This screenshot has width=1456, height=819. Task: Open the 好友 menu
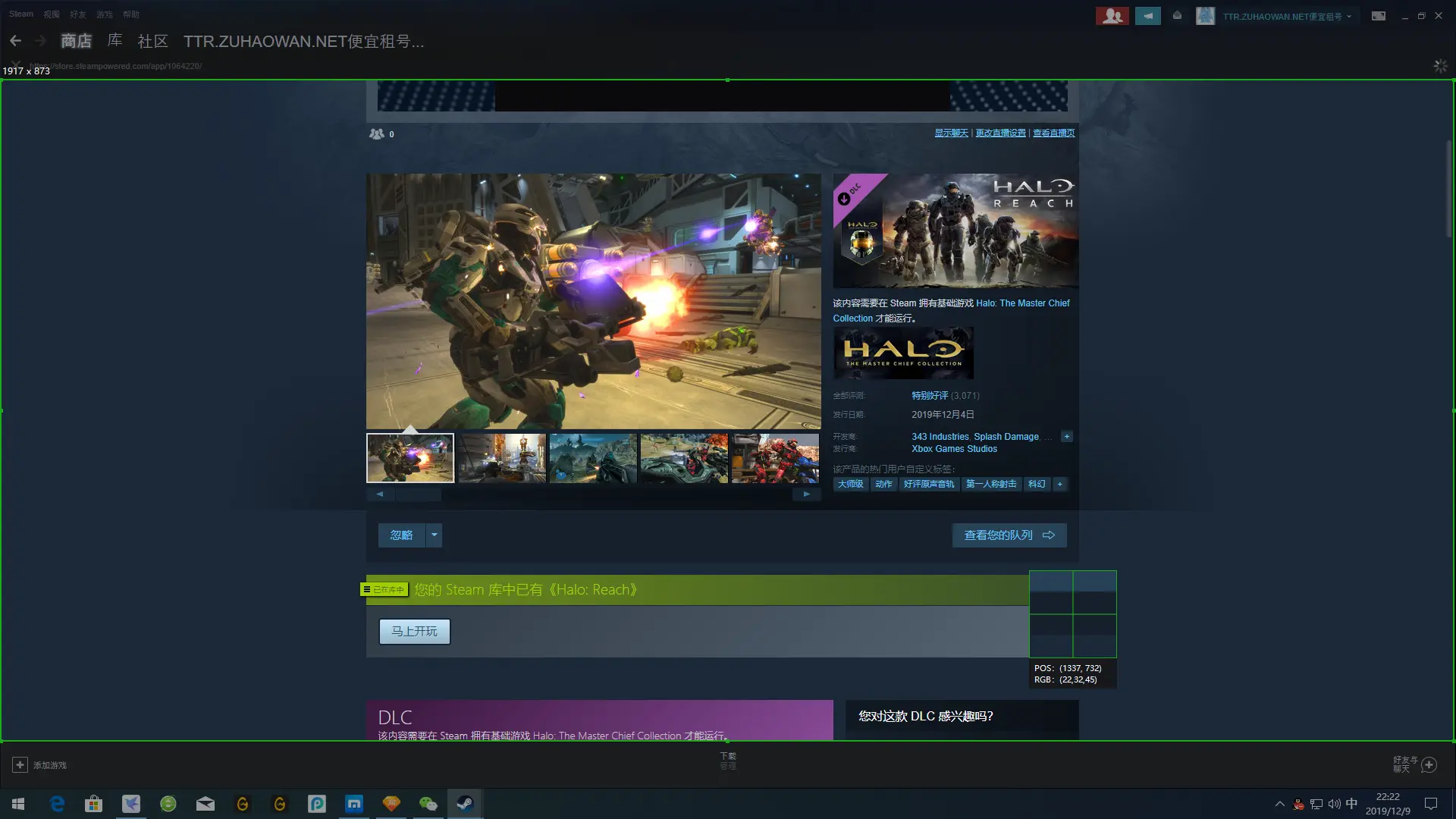[78, 14]
